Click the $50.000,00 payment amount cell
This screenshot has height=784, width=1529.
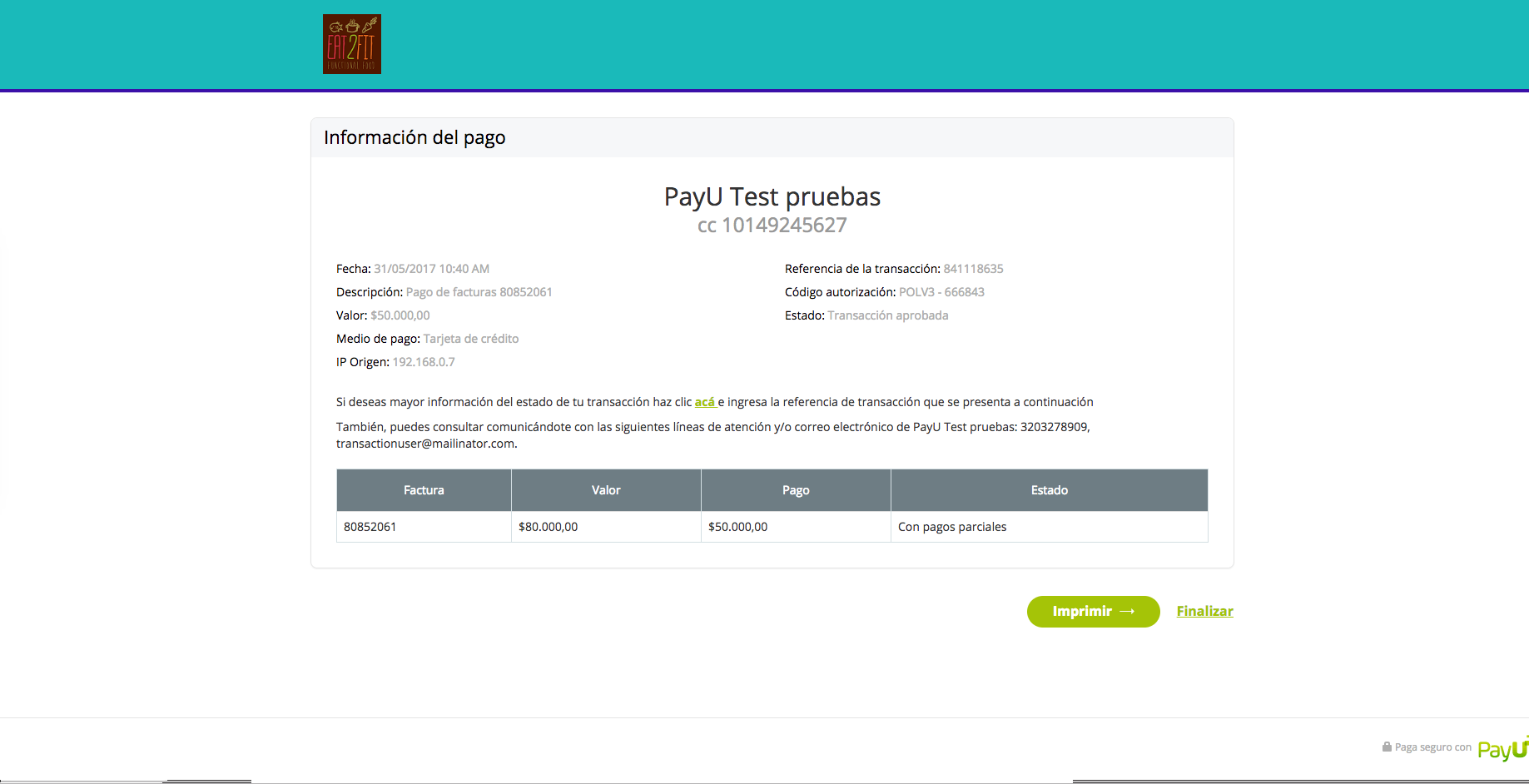pyautogui.click(x=738, y=526)
